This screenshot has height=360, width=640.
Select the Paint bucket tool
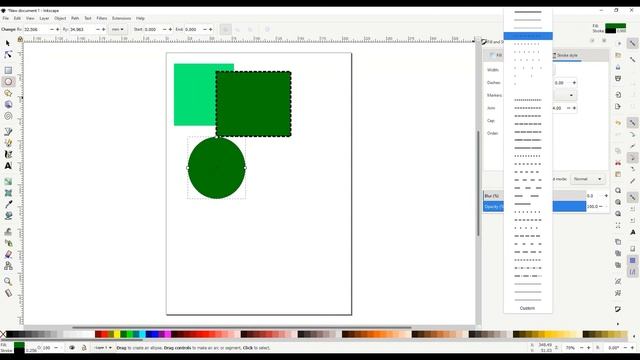(8, 216)
